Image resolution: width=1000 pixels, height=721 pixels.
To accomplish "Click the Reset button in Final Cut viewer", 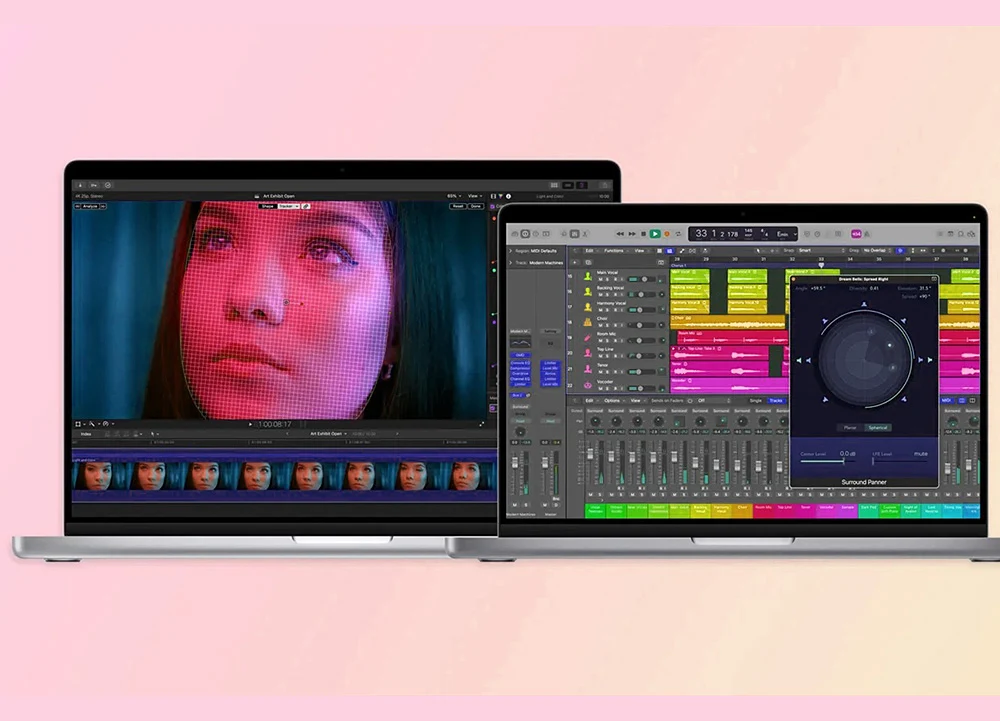I will coord(457,206).
